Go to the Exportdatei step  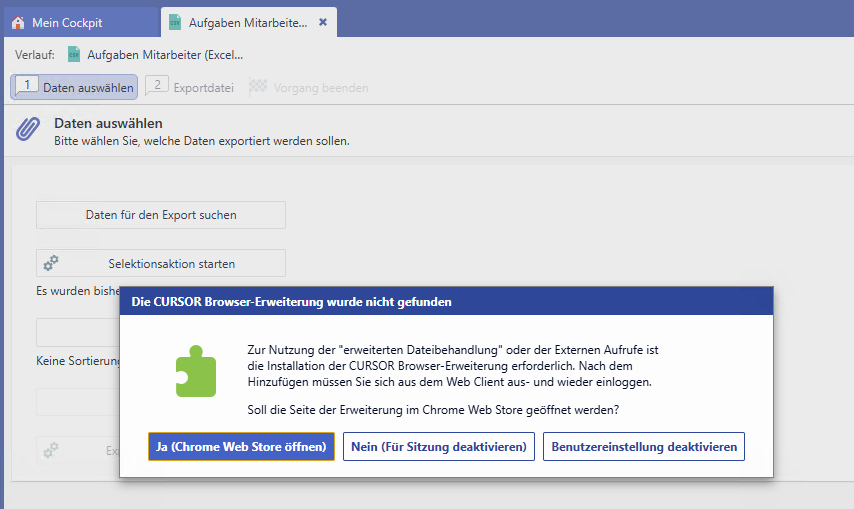pyautogui.click(x=203, y=88)
